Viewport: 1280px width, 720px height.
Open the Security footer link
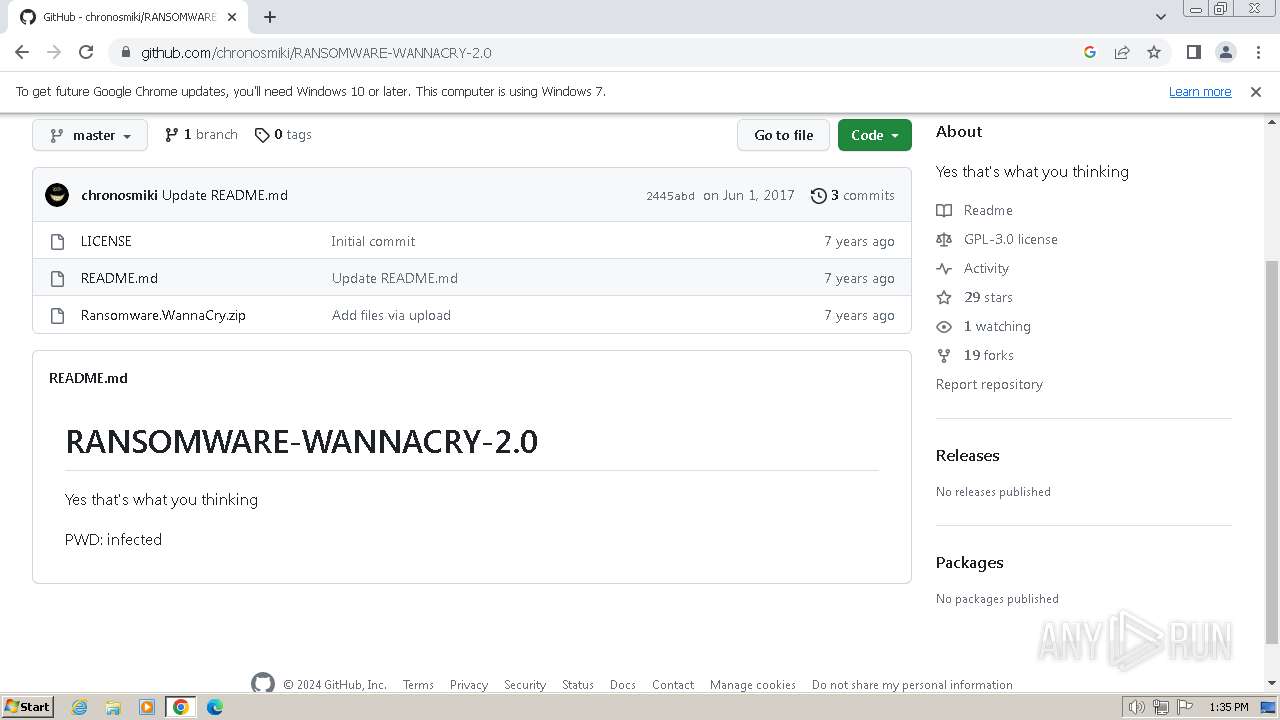(525, 685)
